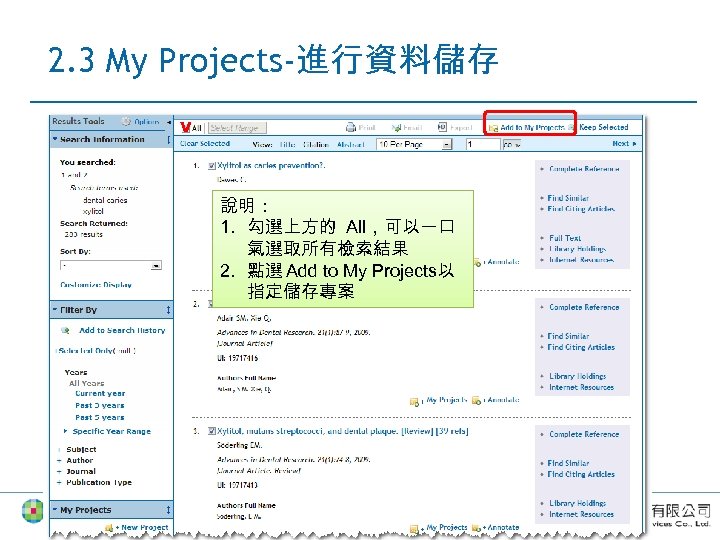
Task: Click the Export icon in the toolbar
Action: tap(442, 127)
